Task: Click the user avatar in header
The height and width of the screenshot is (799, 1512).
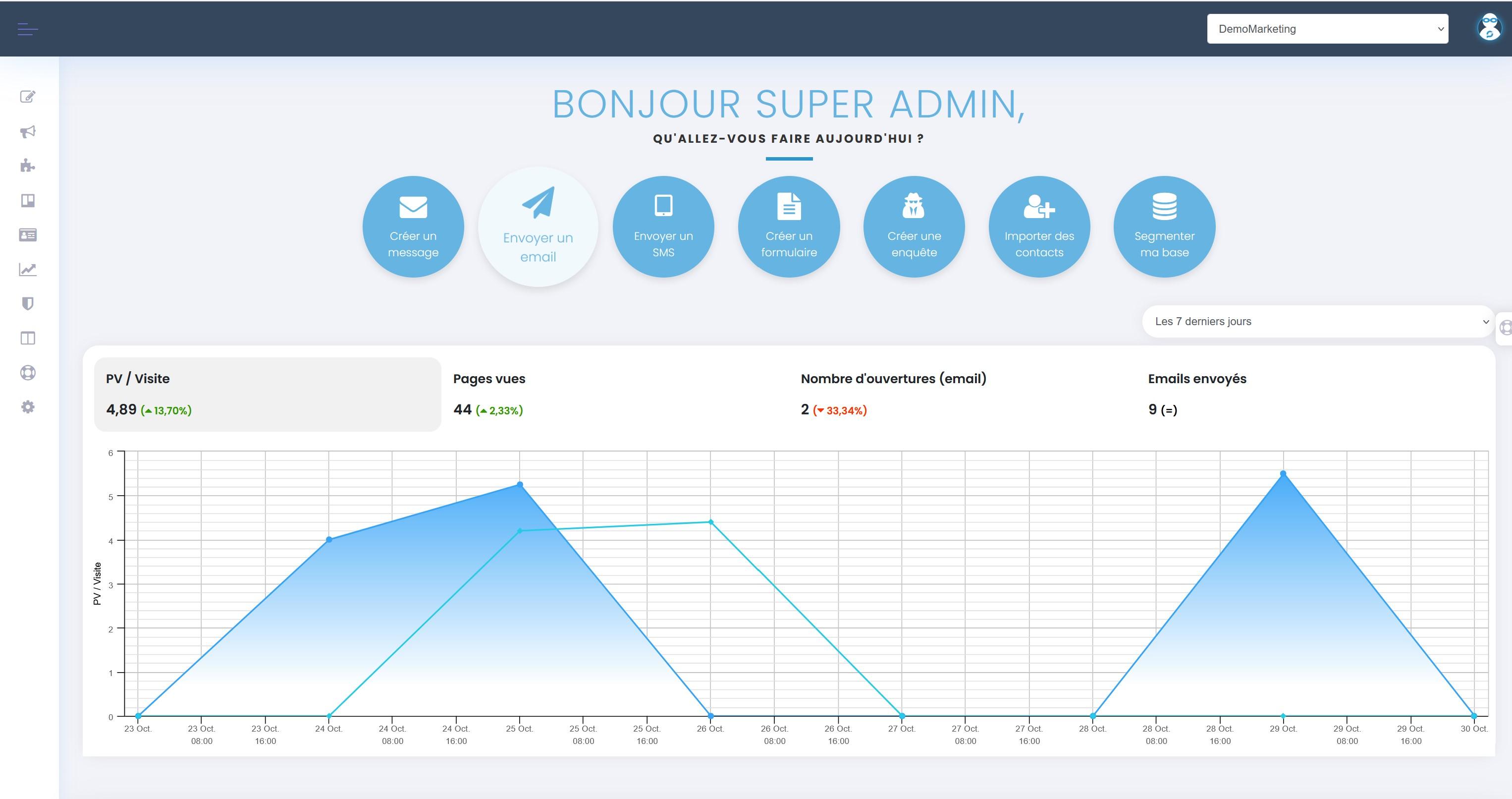Action: (x=1489, y=28)
